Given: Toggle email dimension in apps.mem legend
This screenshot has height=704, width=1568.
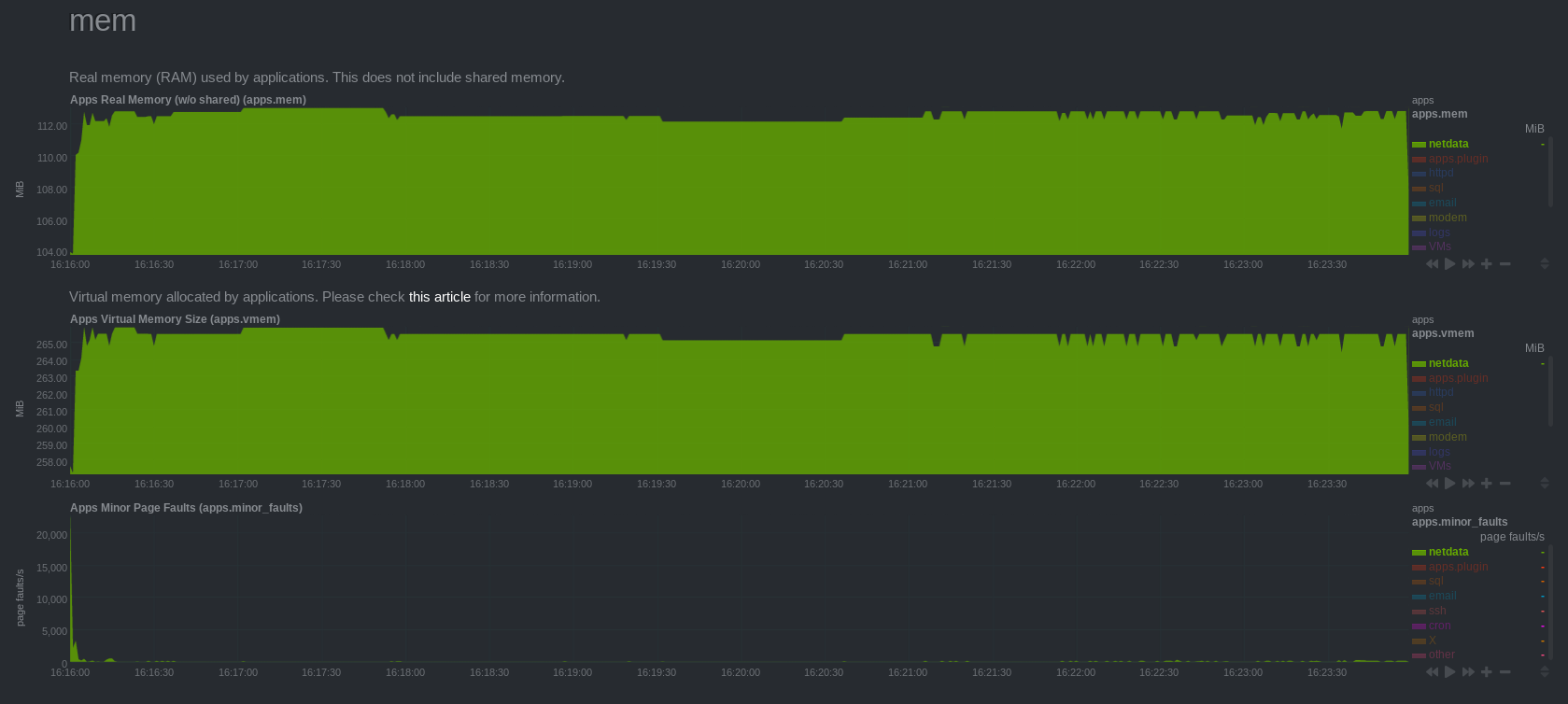Looking at the screenshot, I should [1442, 203].
